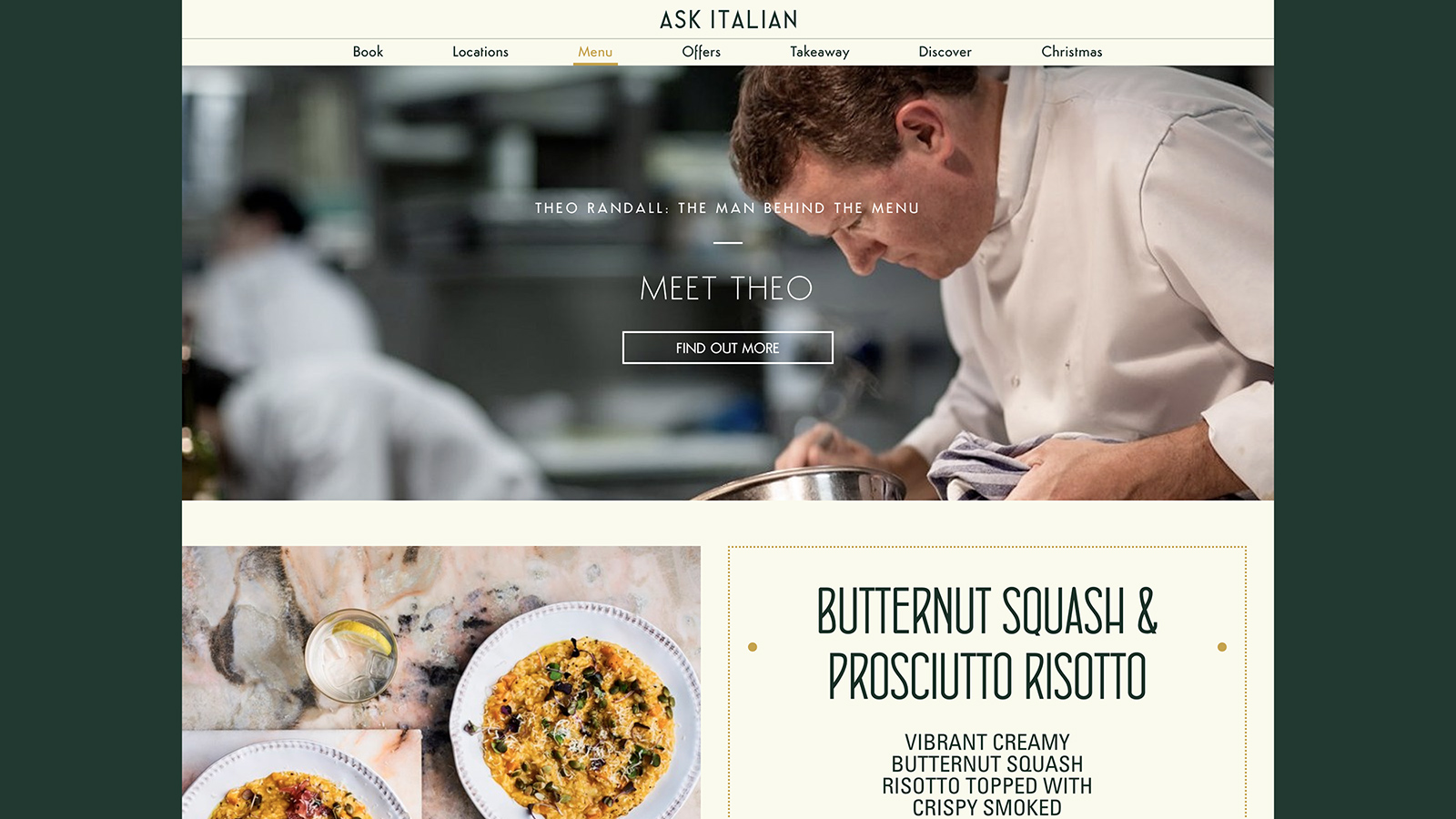The height and width of the screenshot is (819, 1456).
Task: Visit the Christmas page
Action: pos(1071,52)
